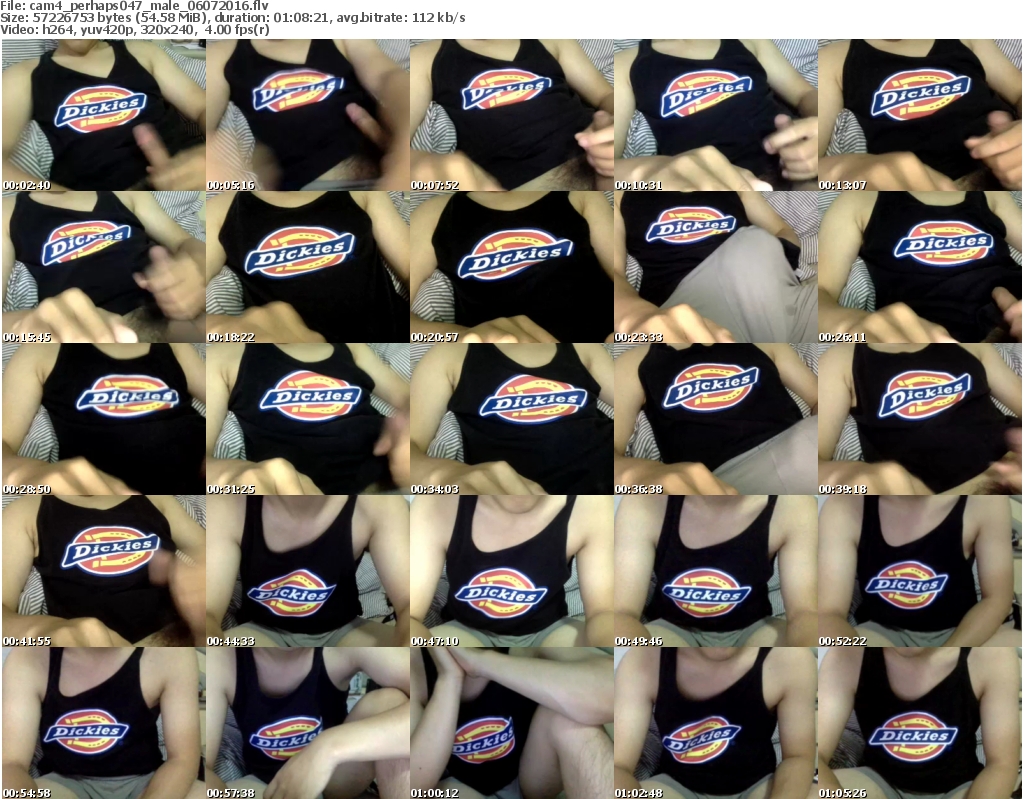Click the frame with timestamp 01:02:48
The image size is (1024, 799).
tap(716, 723)
